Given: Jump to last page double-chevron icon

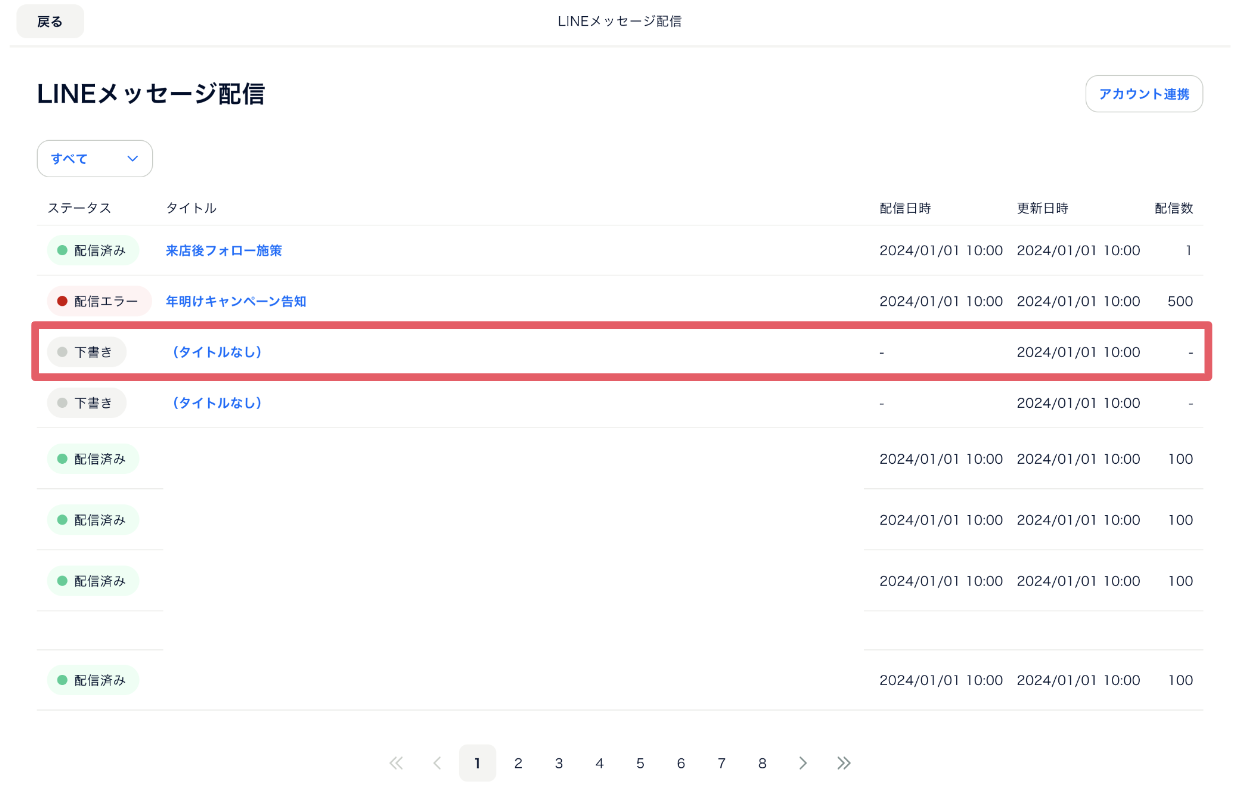Looking at the screenshot, I should click(x=844, y=763).
